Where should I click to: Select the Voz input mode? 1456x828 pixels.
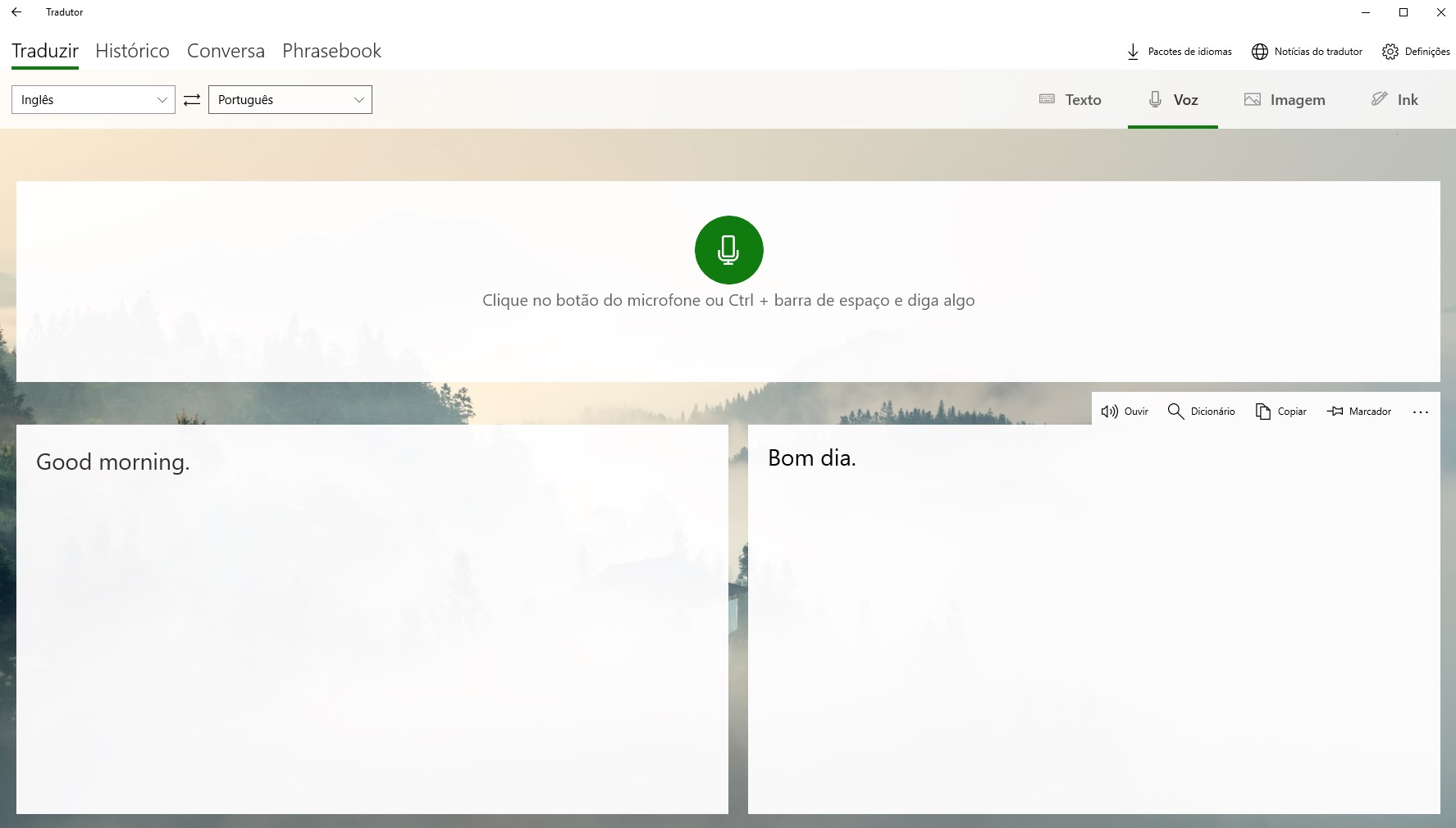pos(1173,100)
